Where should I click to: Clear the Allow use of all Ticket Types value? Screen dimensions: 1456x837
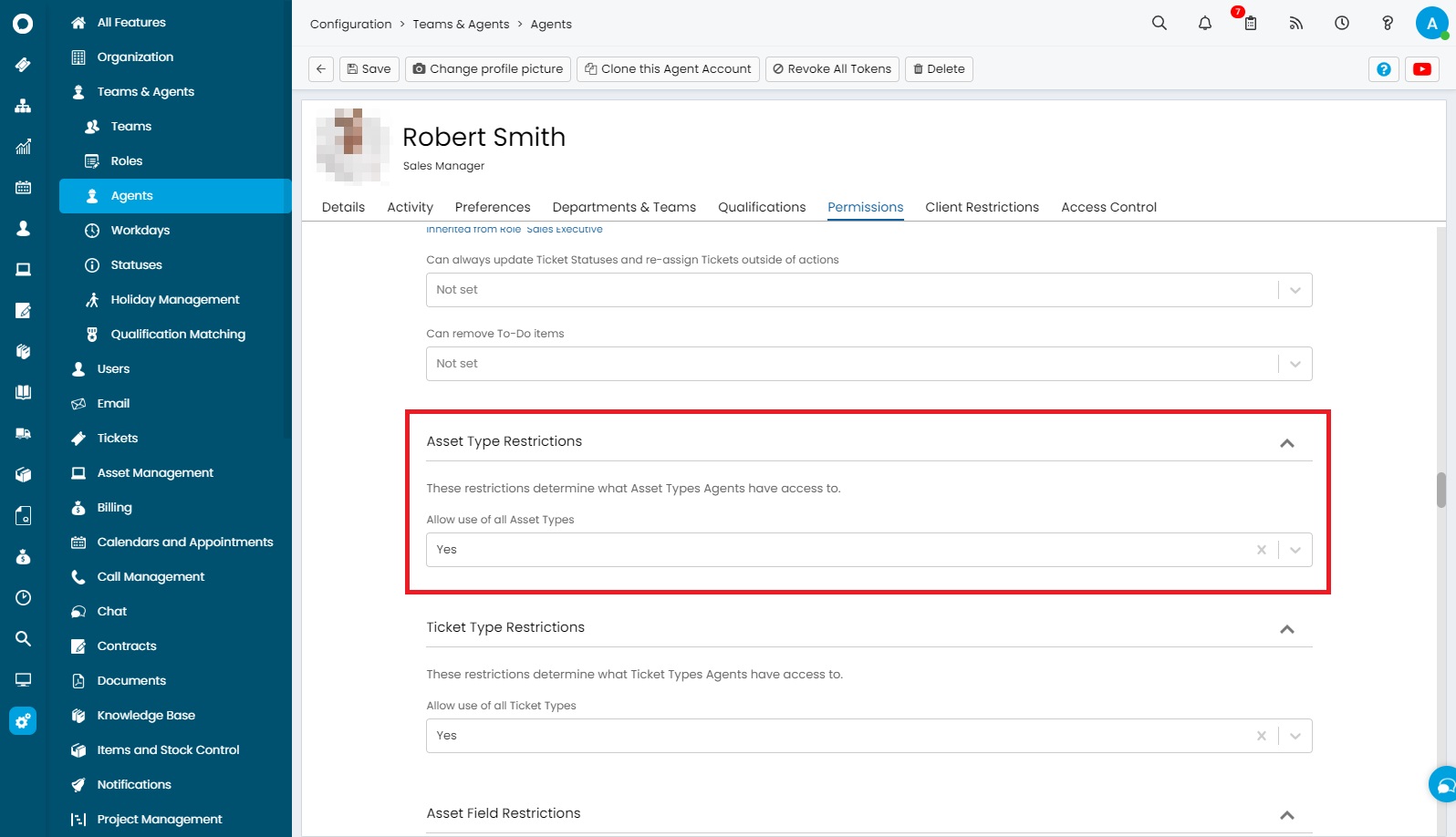(x=1261, y=736)
